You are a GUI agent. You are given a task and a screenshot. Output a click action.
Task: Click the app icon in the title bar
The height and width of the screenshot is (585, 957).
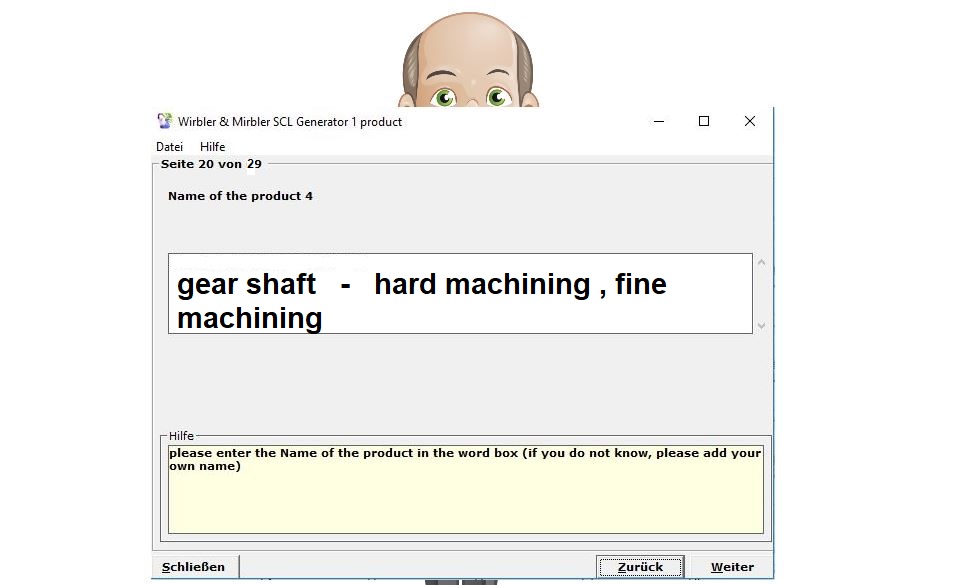165,121
